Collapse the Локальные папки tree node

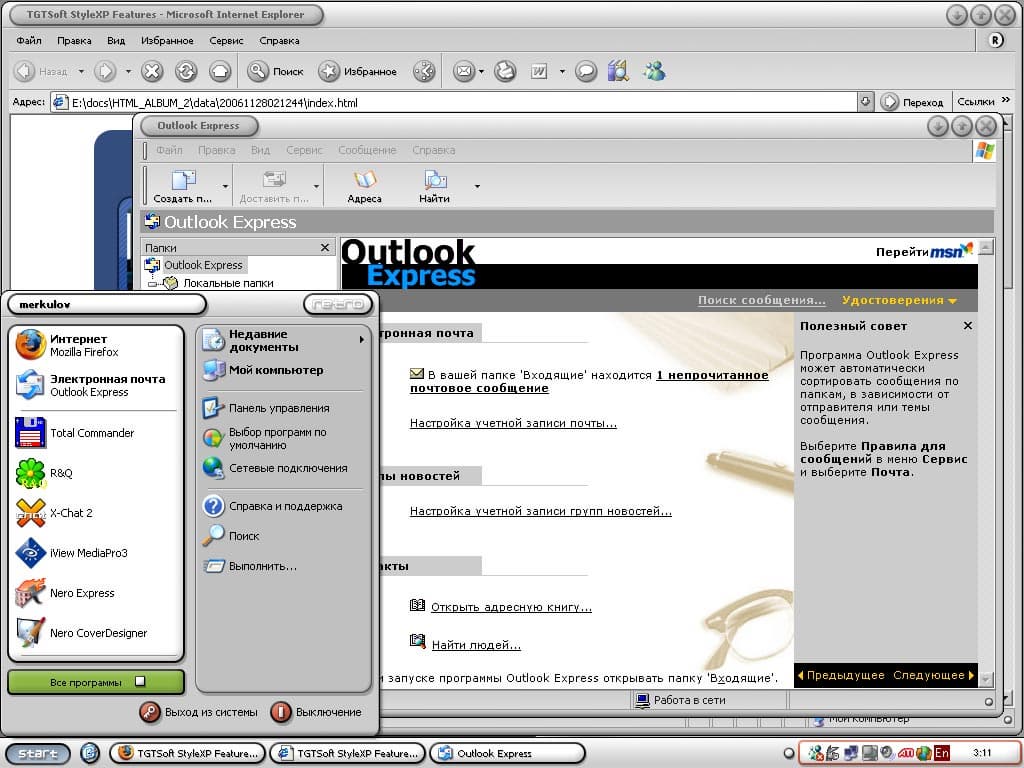click(x=152, y=283)
